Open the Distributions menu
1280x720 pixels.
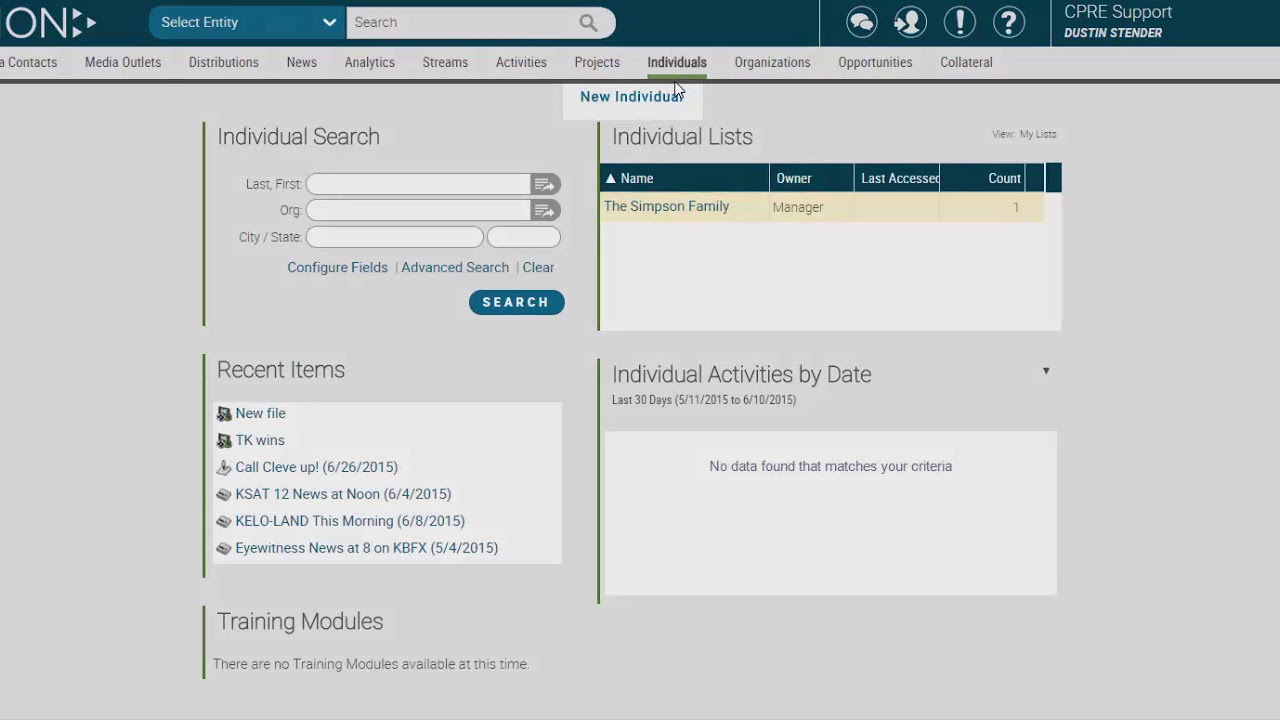pyautogui.click(x=224, y=62)
